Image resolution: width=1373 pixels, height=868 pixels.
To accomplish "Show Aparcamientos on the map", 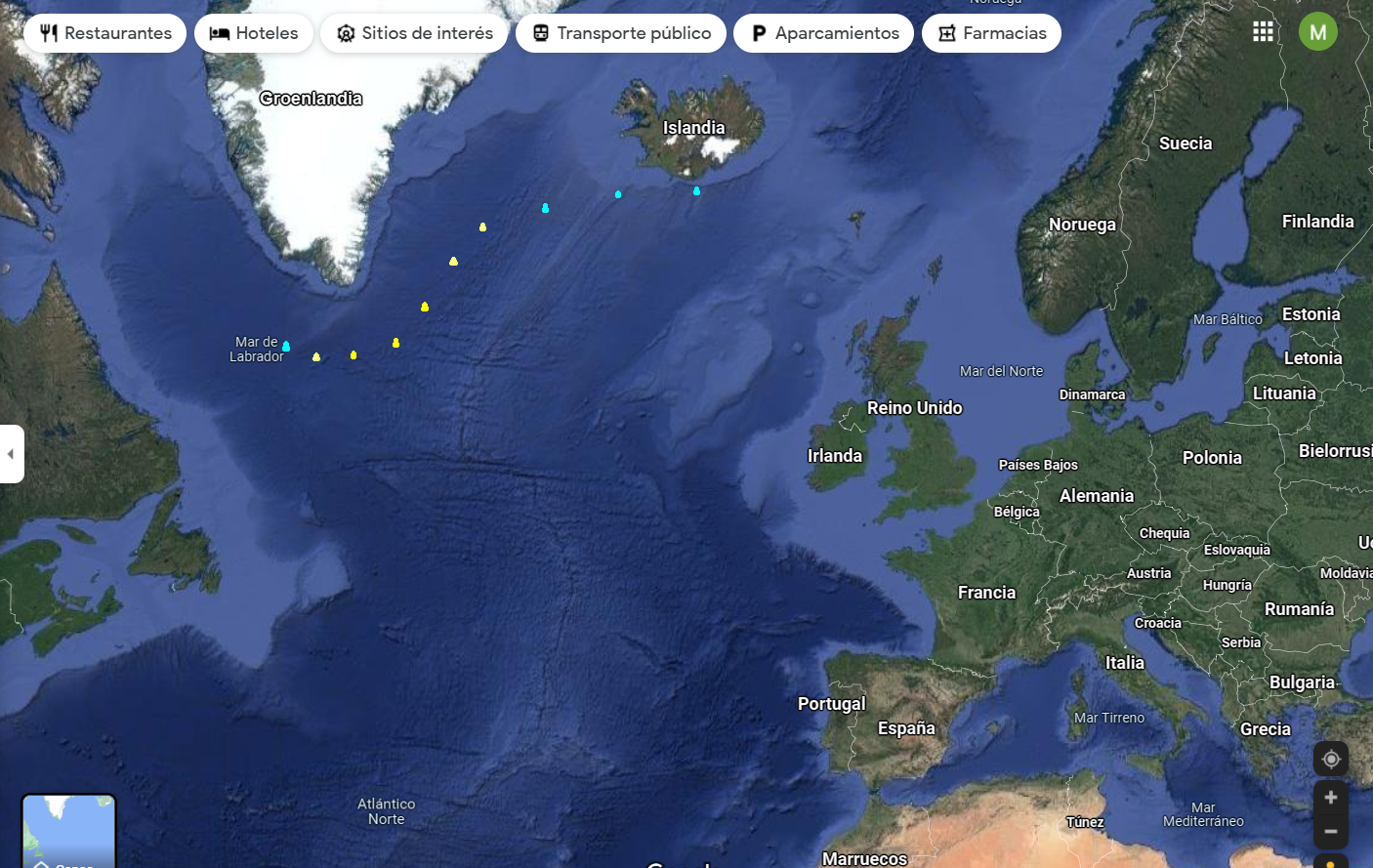I will [824, 33].
